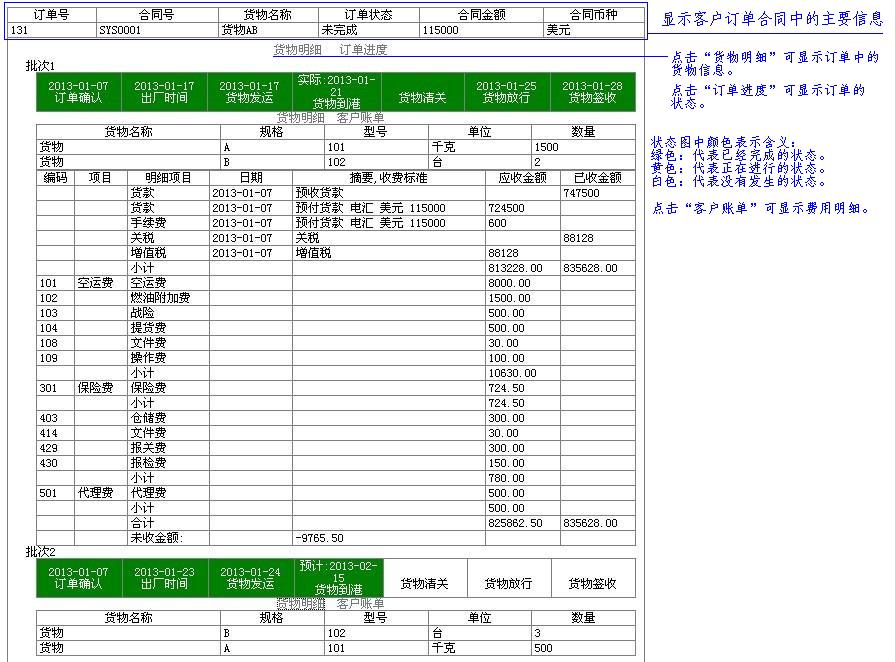This screenshot has height=662, width=895.
Task: Click the 合同币种 column header
Action: point(594,16)
